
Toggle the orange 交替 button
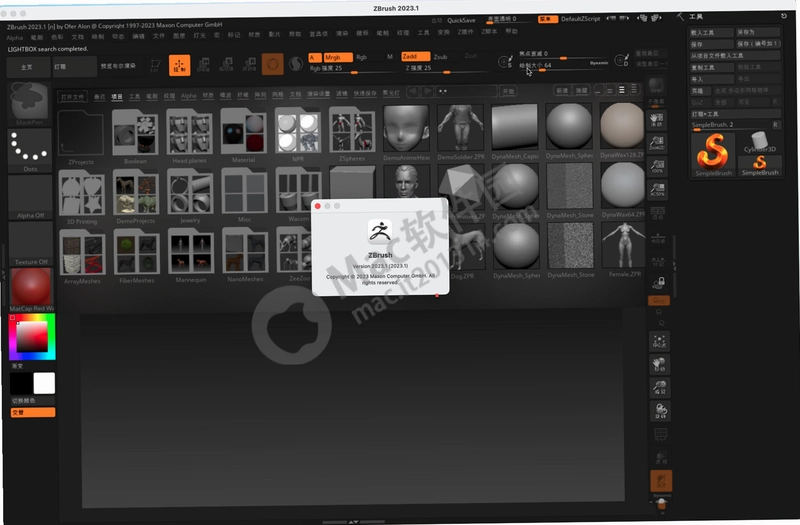coord(33,412)
